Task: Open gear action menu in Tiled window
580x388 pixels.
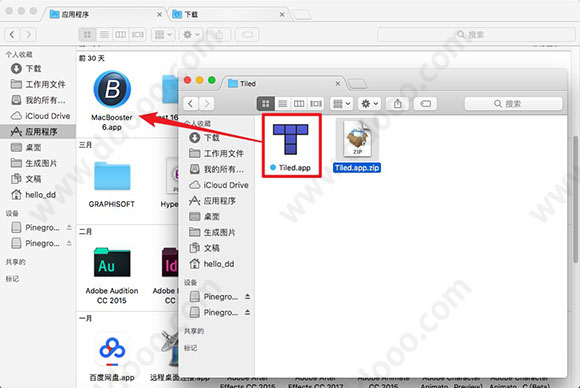Action: pyautogui.click(x=369, y=104)
